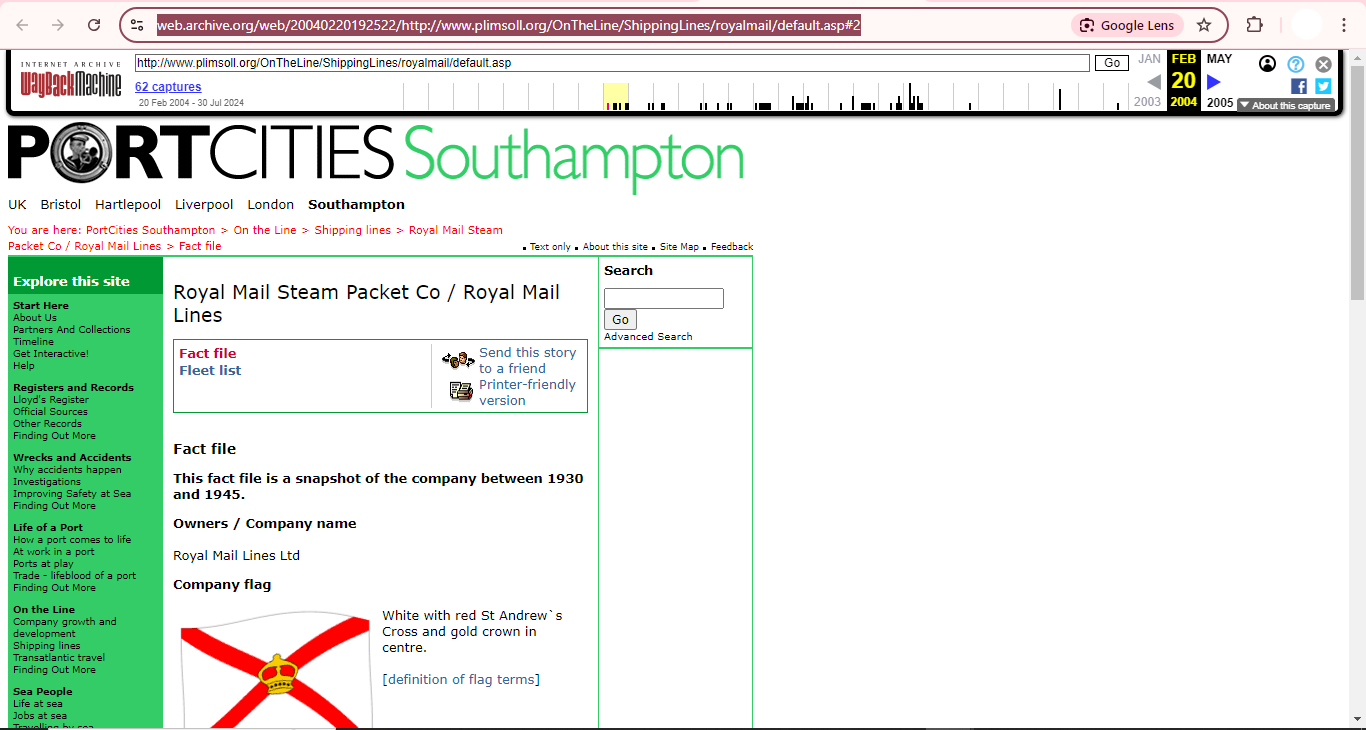1366x730 pixels.
Task: Open definition of flag terms link
Action: pos(461,680)
